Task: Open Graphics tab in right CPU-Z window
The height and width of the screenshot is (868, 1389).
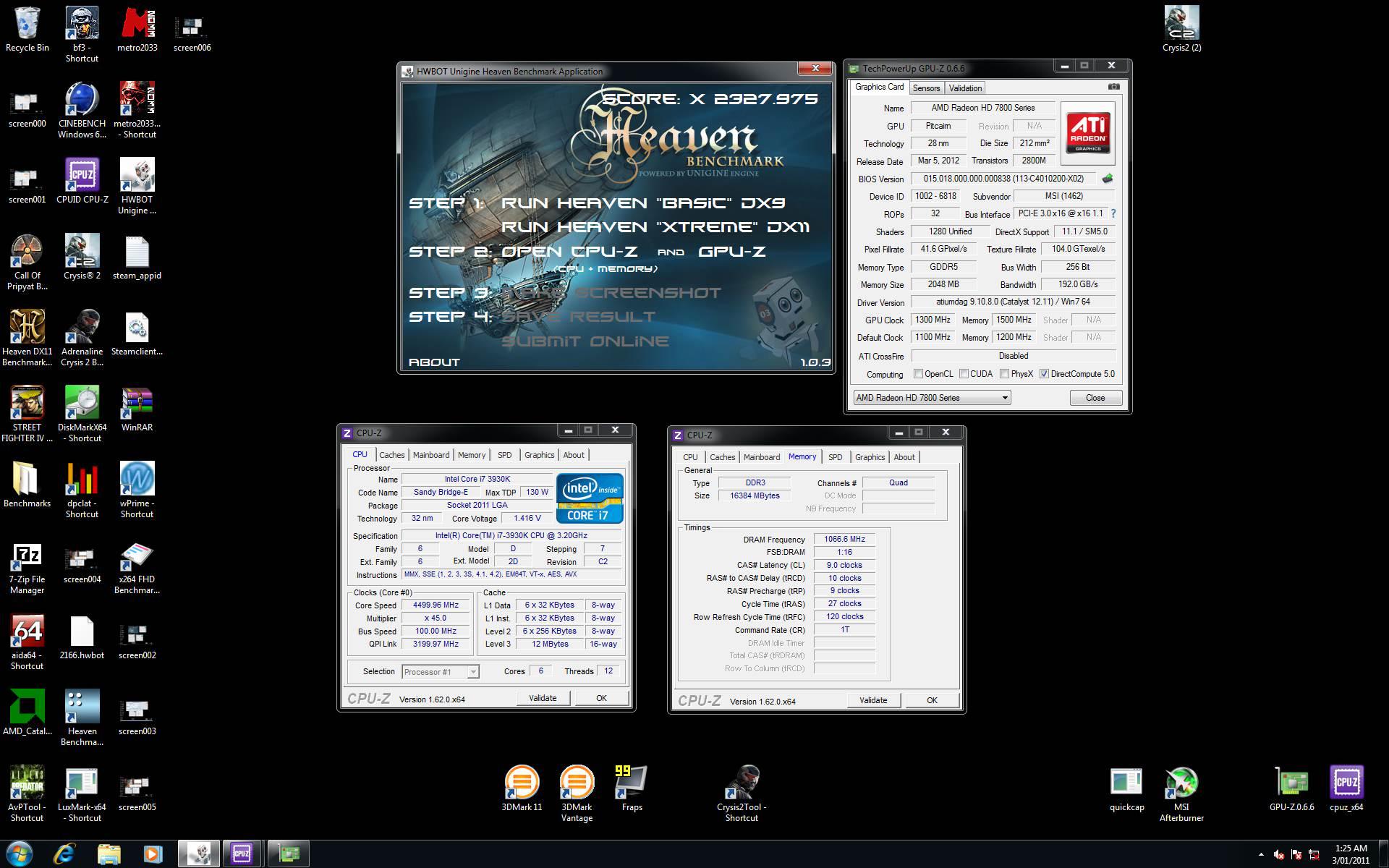Action: pyautogui.click(x=870, y=457)
